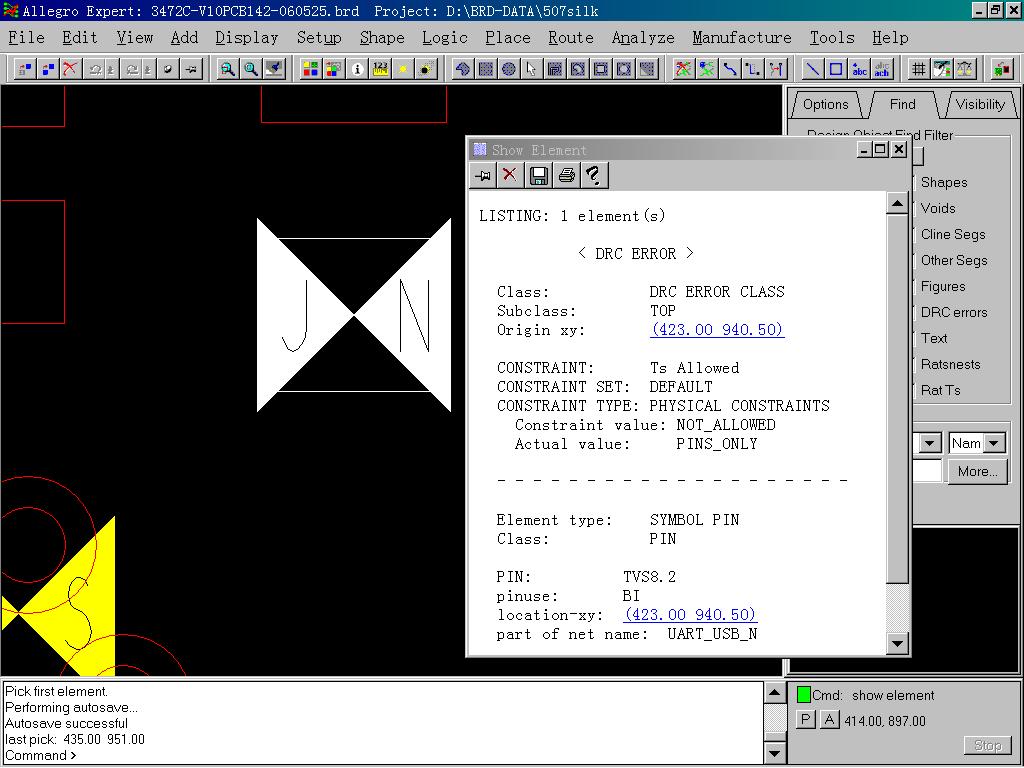Screen dimensions: 1024x768
Task: Select the Add Rectangle outline tool
Action: (836, 69)
